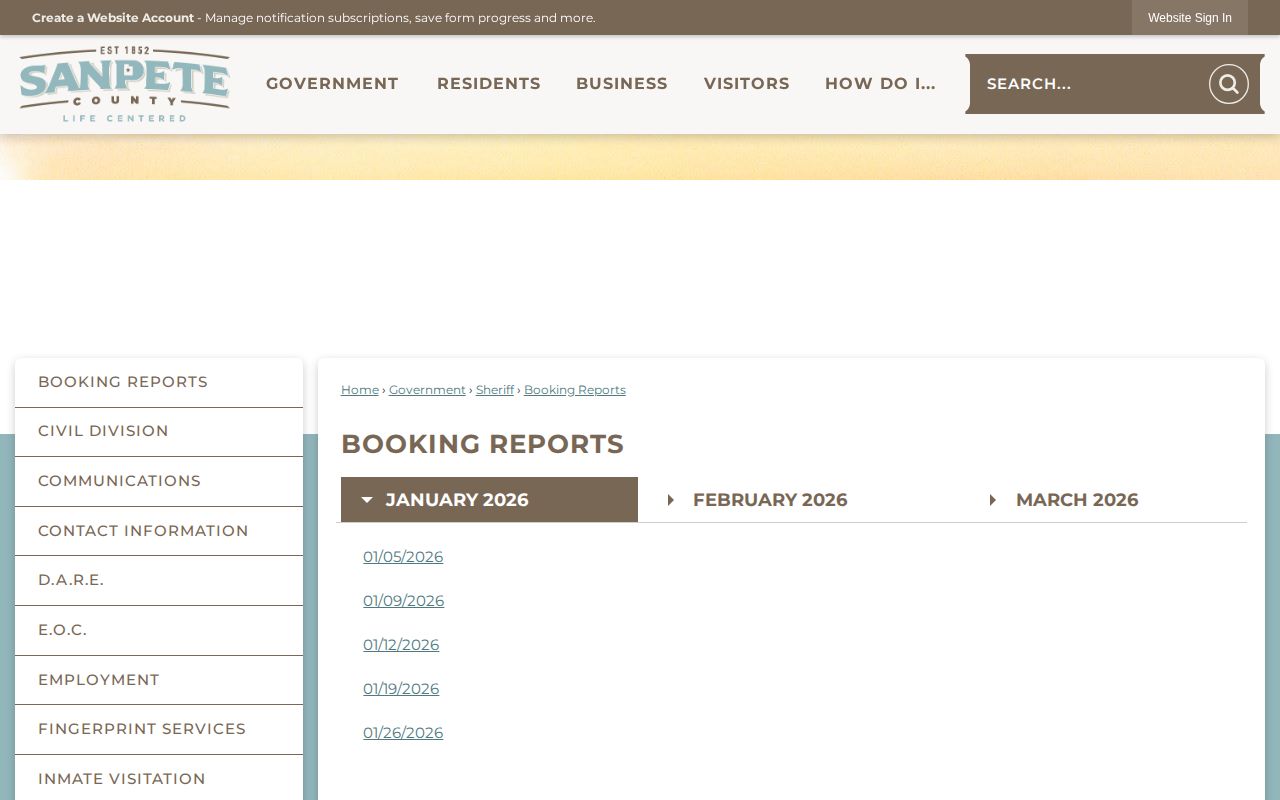Collapse the January 2026 section
Screen dimensions: 1280x800
click(x=489, y=500)
